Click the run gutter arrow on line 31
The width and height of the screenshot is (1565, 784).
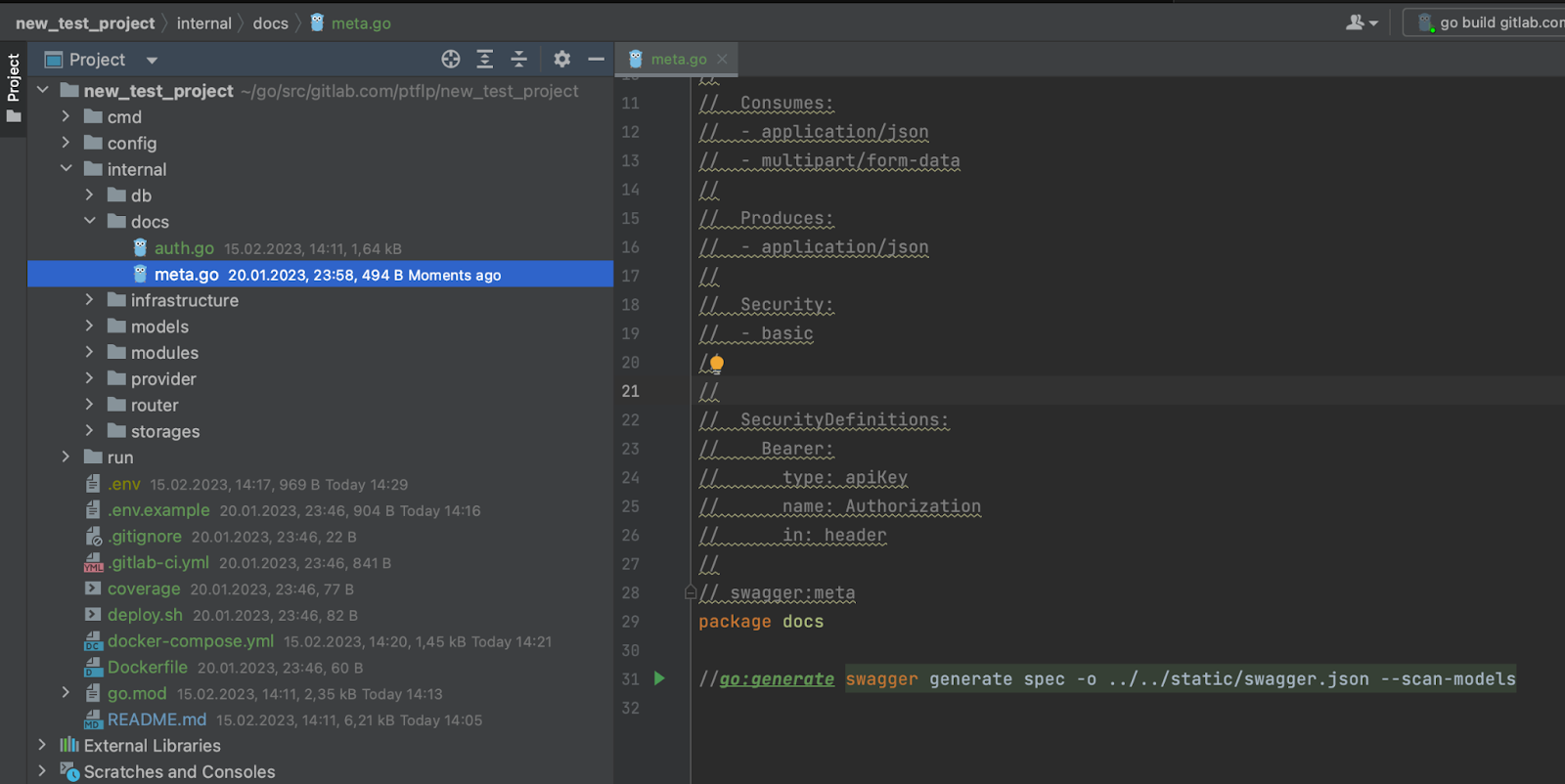click(659, 678)
